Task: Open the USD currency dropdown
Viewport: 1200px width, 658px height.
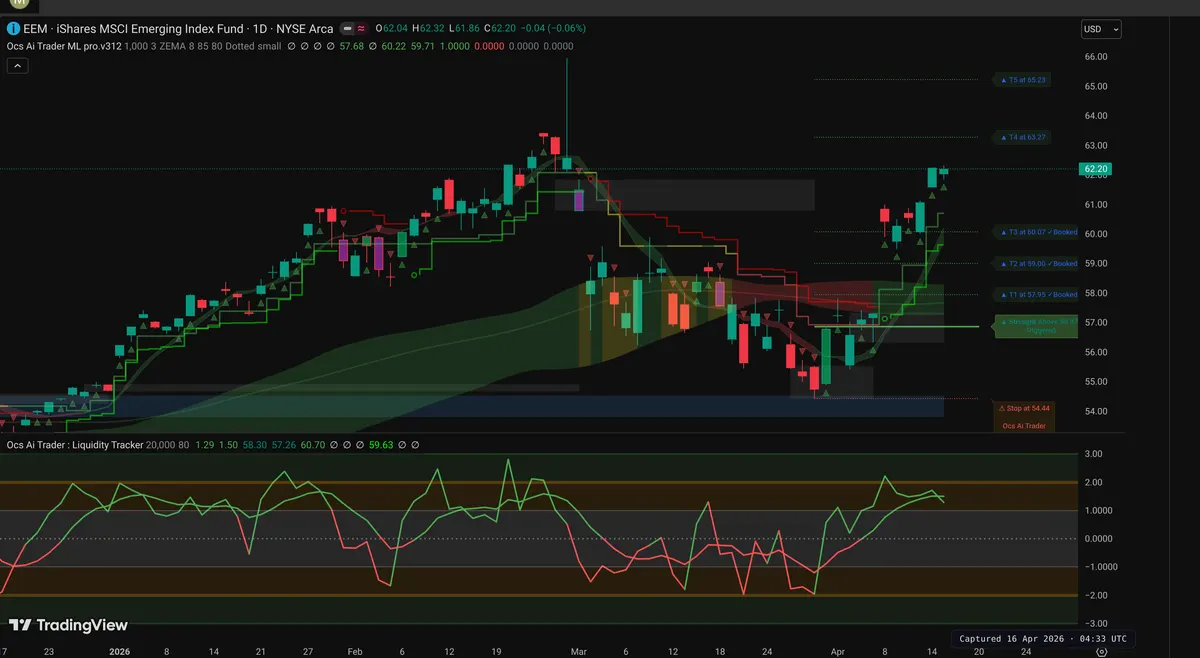Action: pyautogui.click(x=1101, y=29)
